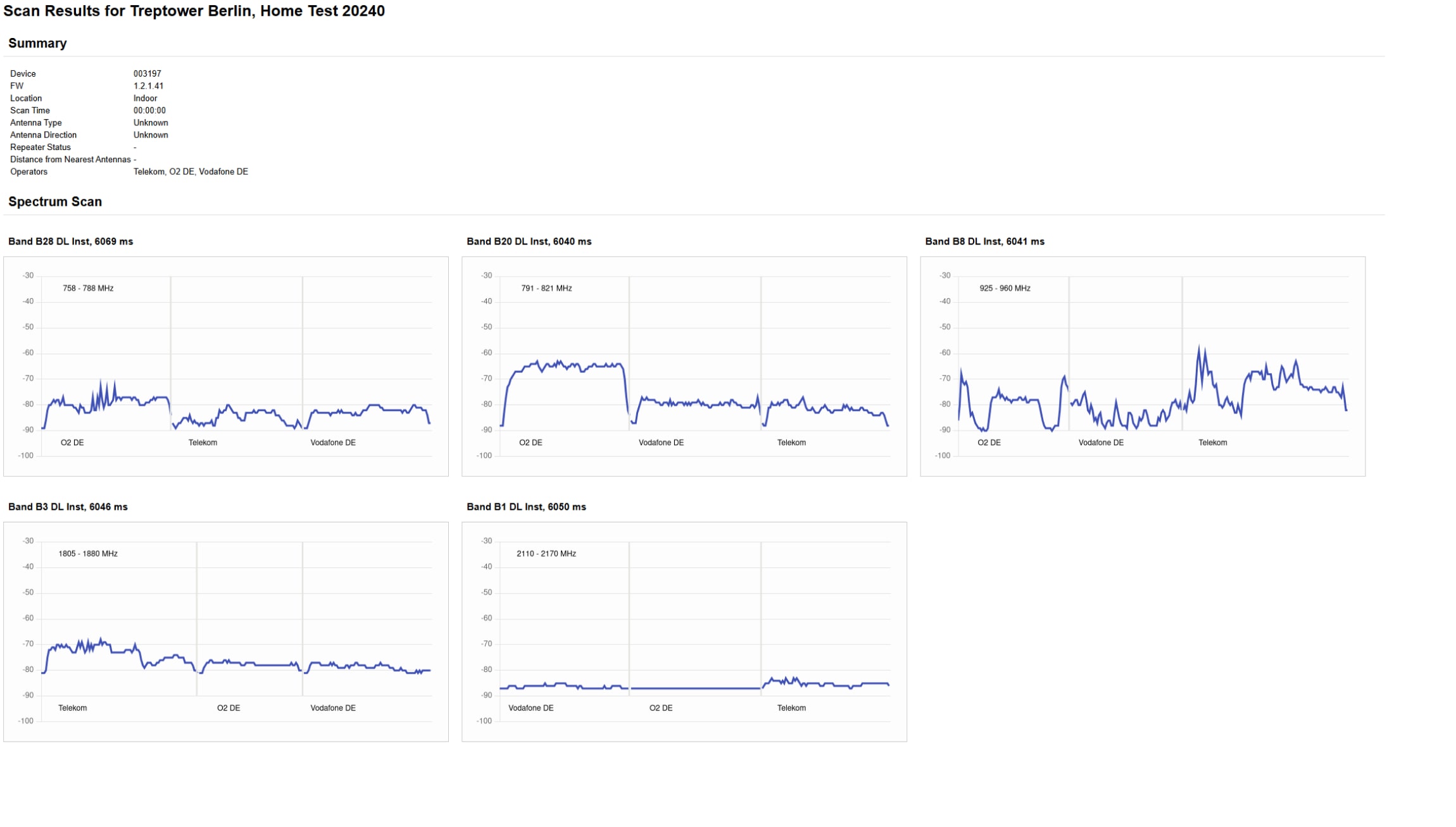The image size is (1456, 827).
Task: Click the Band B1 DL Inst chart title
Action: (526, 507)
